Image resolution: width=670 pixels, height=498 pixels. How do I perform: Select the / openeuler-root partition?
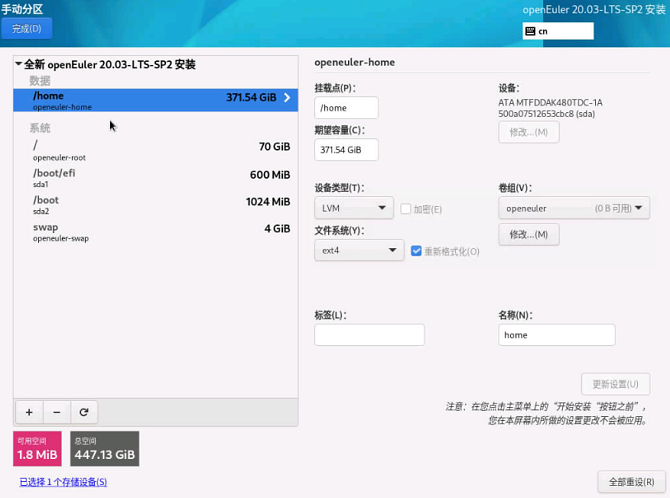pyautogui.click(x=155, y=150)
